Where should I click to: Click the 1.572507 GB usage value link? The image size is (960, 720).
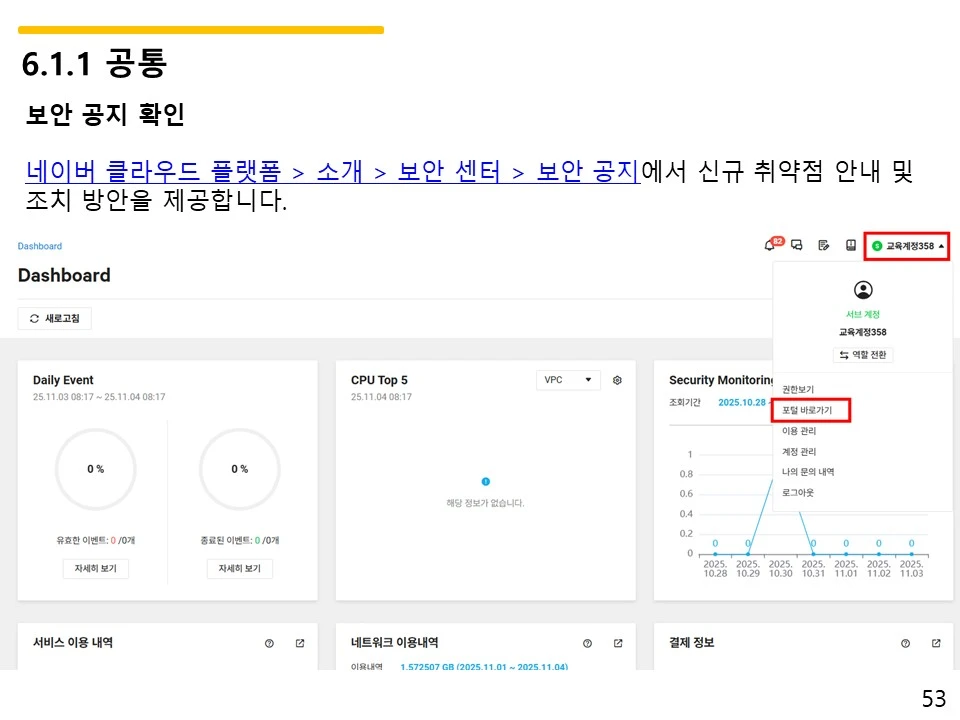click(420, 665)
